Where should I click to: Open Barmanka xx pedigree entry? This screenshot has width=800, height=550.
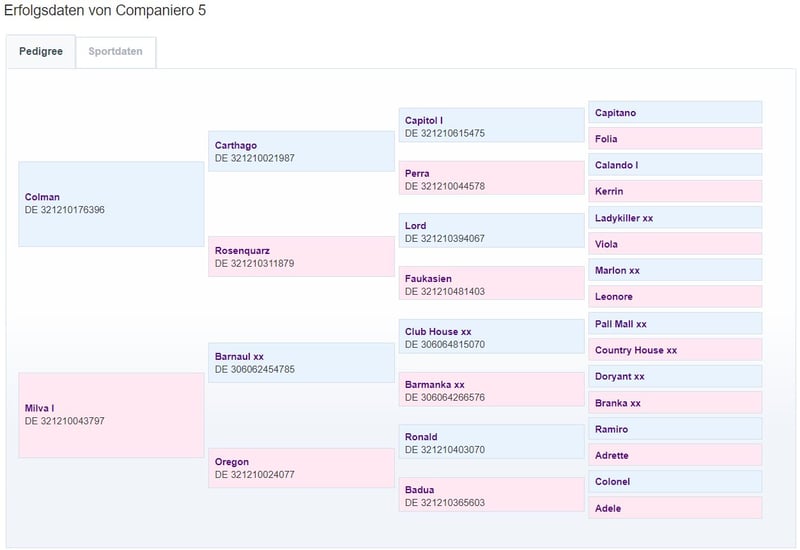[x=491, y=390]
